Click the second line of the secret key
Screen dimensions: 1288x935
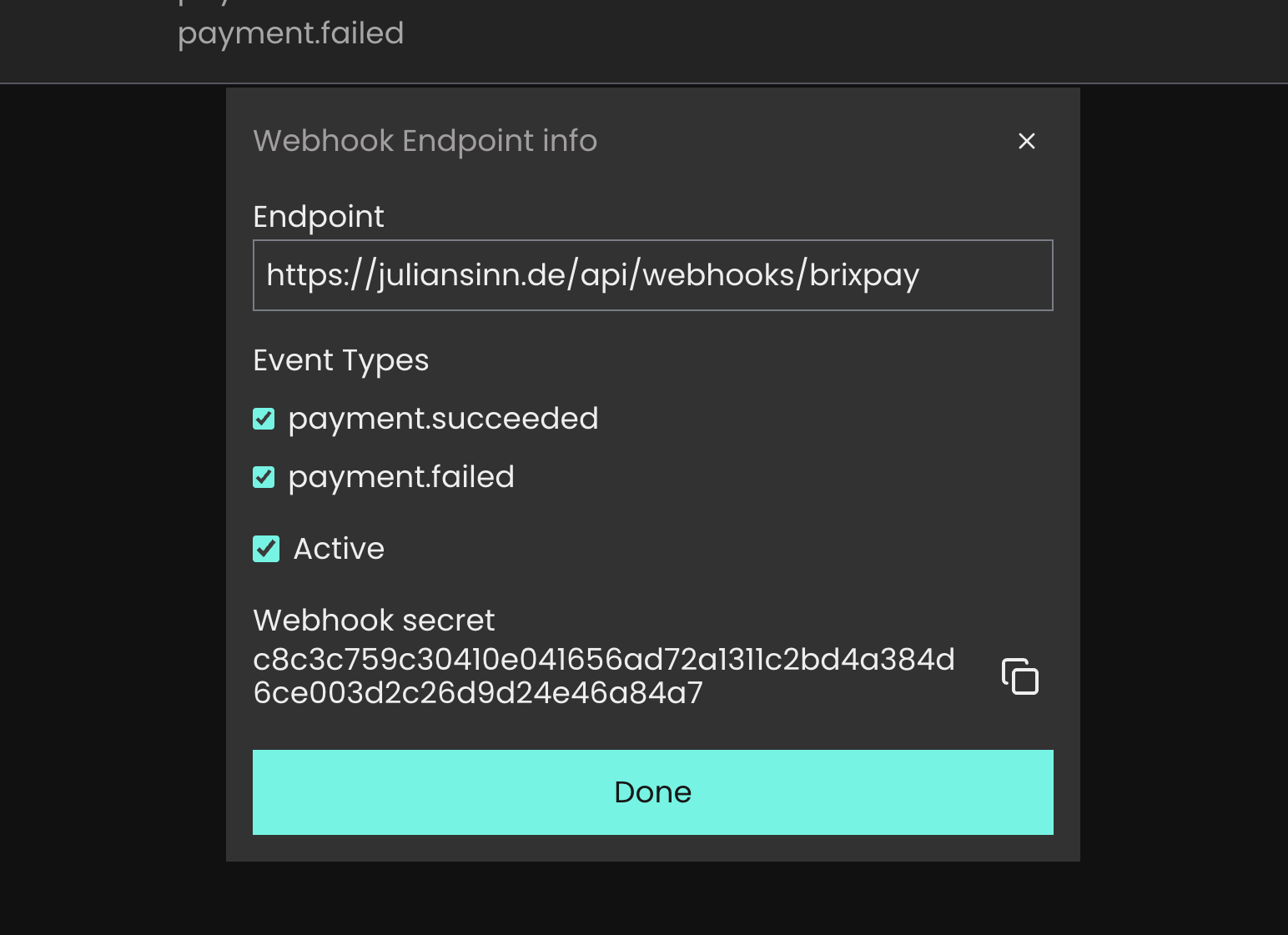tap(477, 693)
